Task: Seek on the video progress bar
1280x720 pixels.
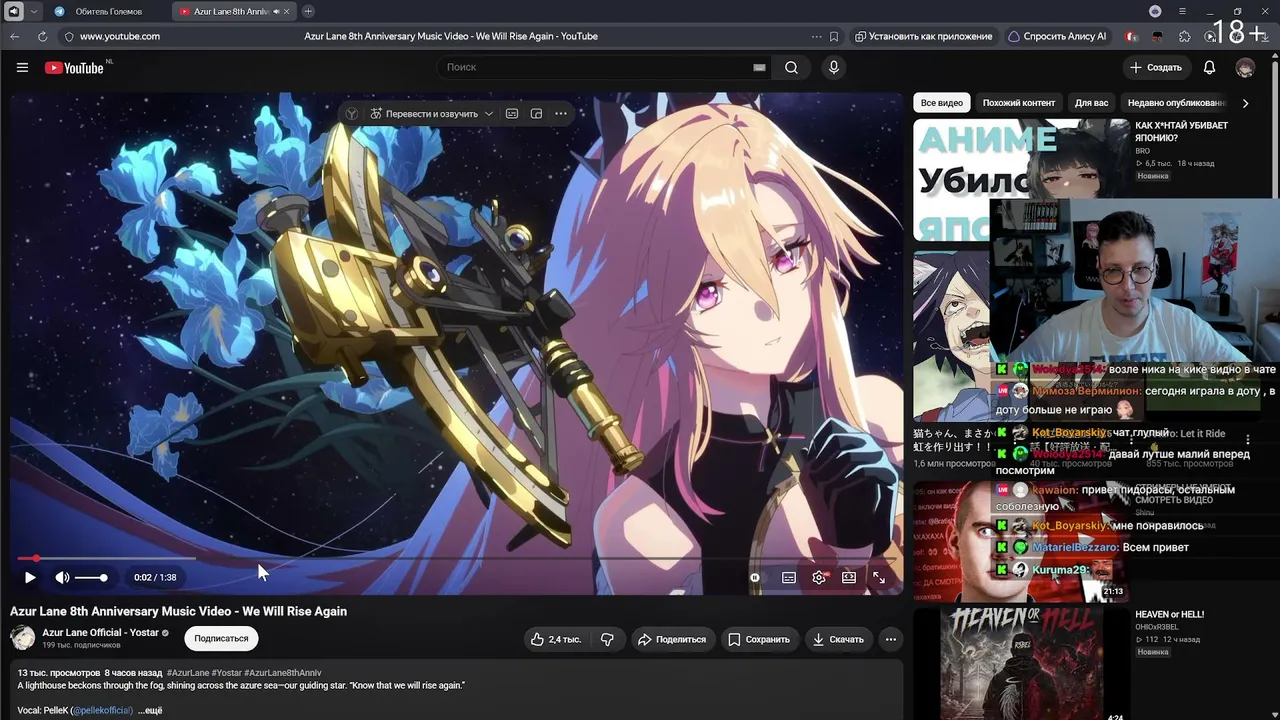Action: (x=457, y=558)
